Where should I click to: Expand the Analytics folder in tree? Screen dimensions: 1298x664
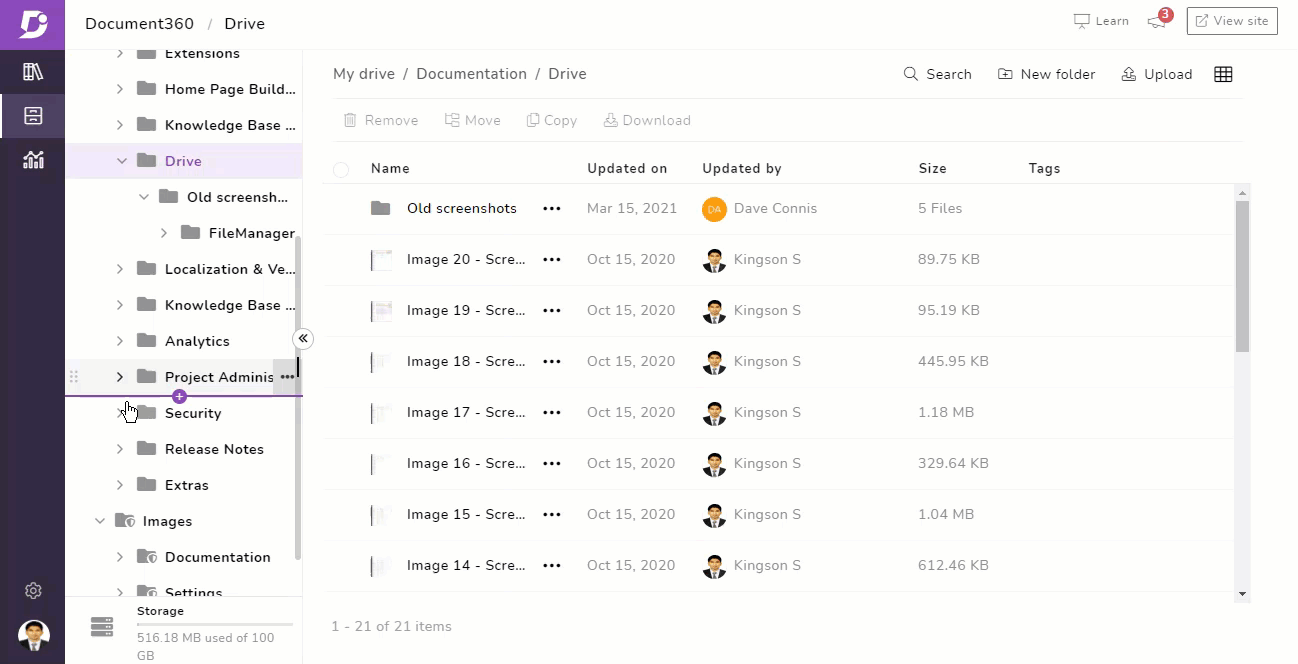coord(120,341)
